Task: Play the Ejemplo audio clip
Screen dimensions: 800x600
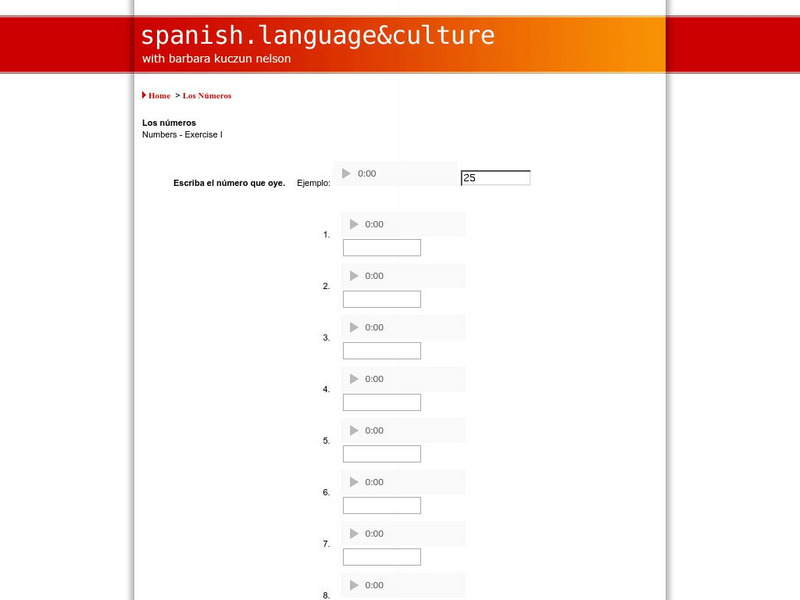Action: tap(347, 174)
